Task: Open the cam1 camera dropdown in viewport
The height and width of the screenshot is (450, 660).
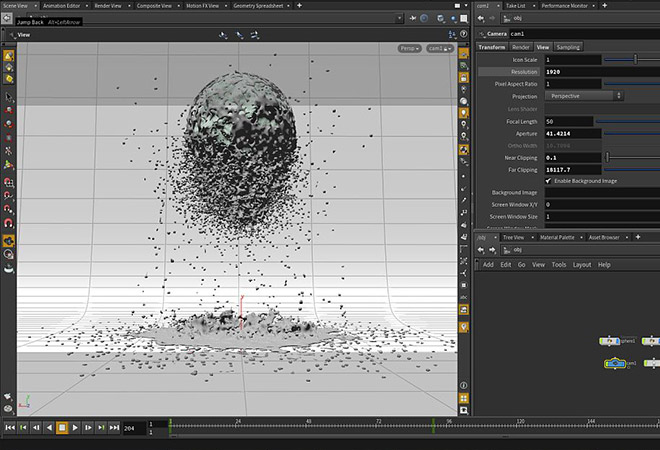Action: [439, 47]
